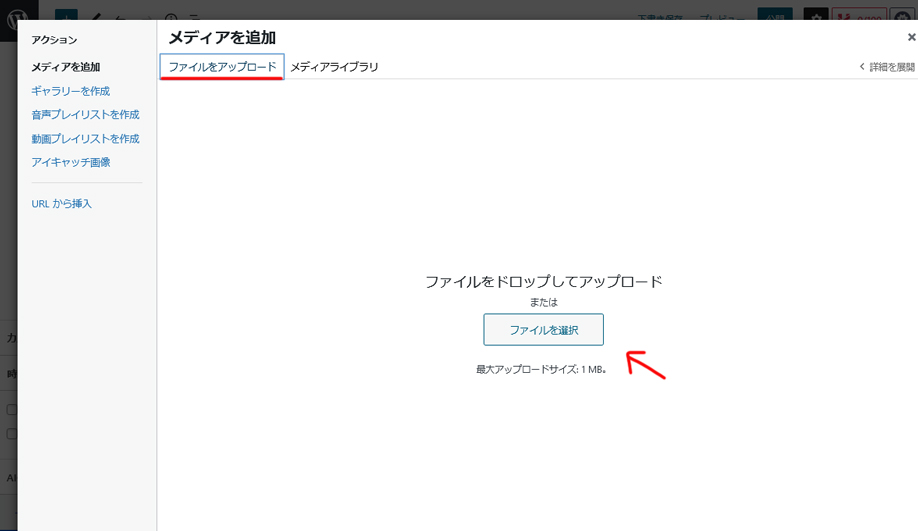Choose URL から挿入 in the sidebar
Viewport: 918px width, 531px height.
point(61,204)
